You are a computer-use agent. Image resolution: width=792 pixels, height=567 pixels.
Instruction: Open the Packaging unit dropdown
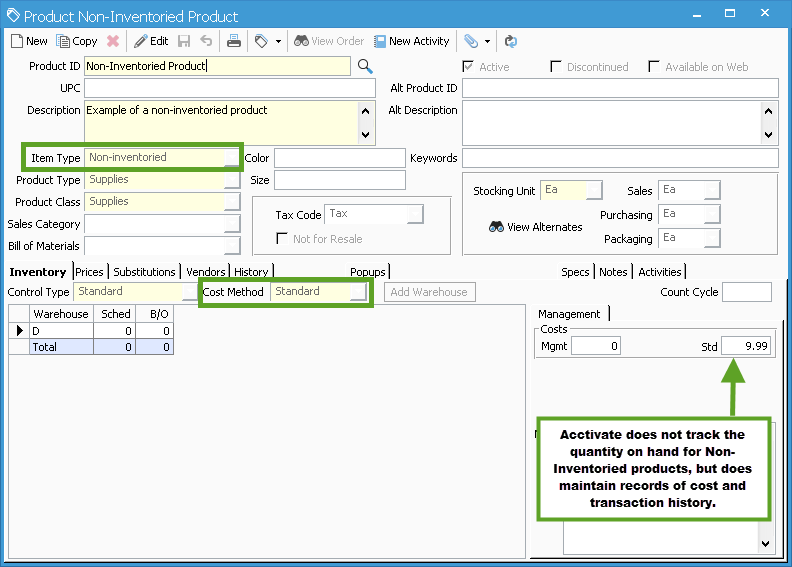tap(712, 238)
